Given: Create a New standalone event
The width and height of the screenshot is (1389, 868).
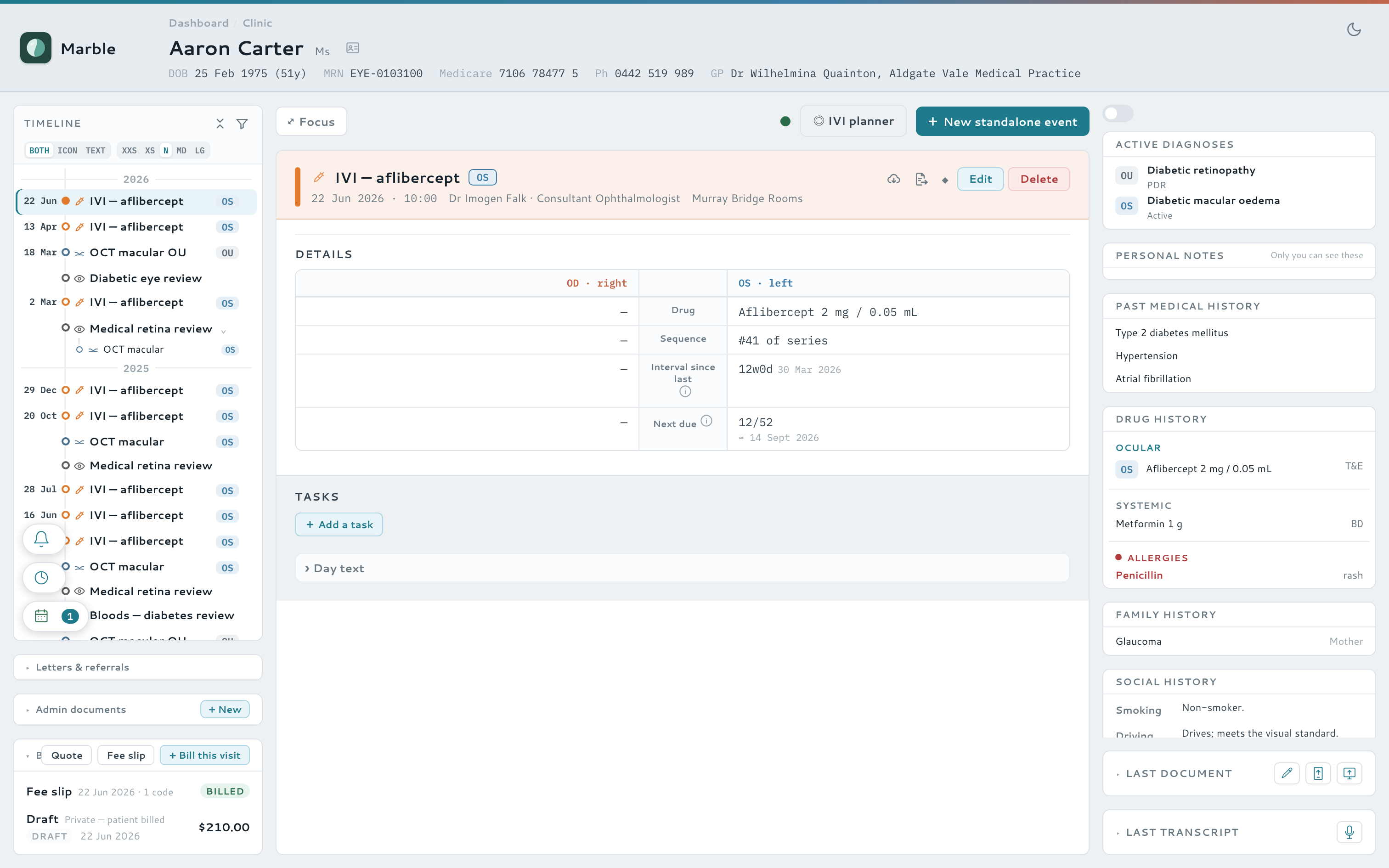Looking at the screenshot, I should point(1002,122).
